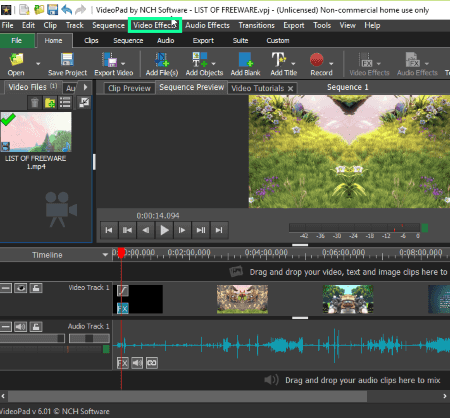Play the sequence preview

point(164,230)
